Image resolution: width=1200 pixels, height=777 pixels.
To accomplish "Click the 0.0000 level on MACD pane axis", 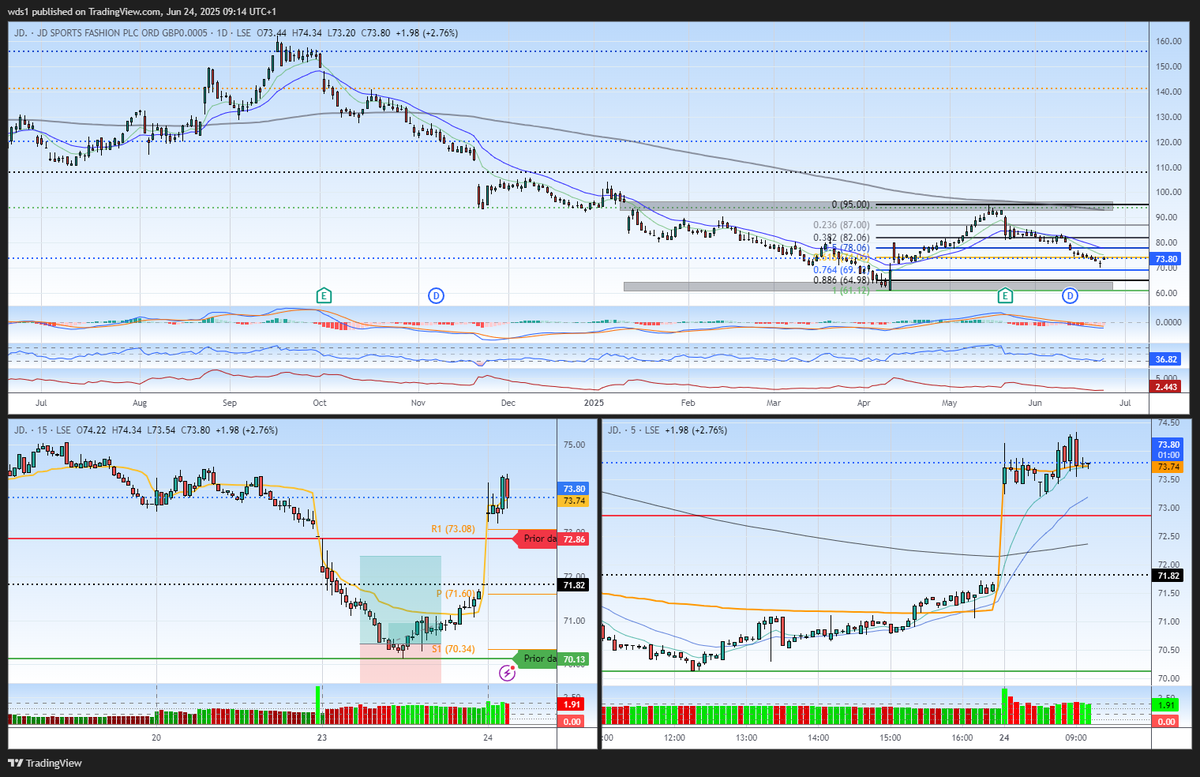I will tap(1169, 323).
